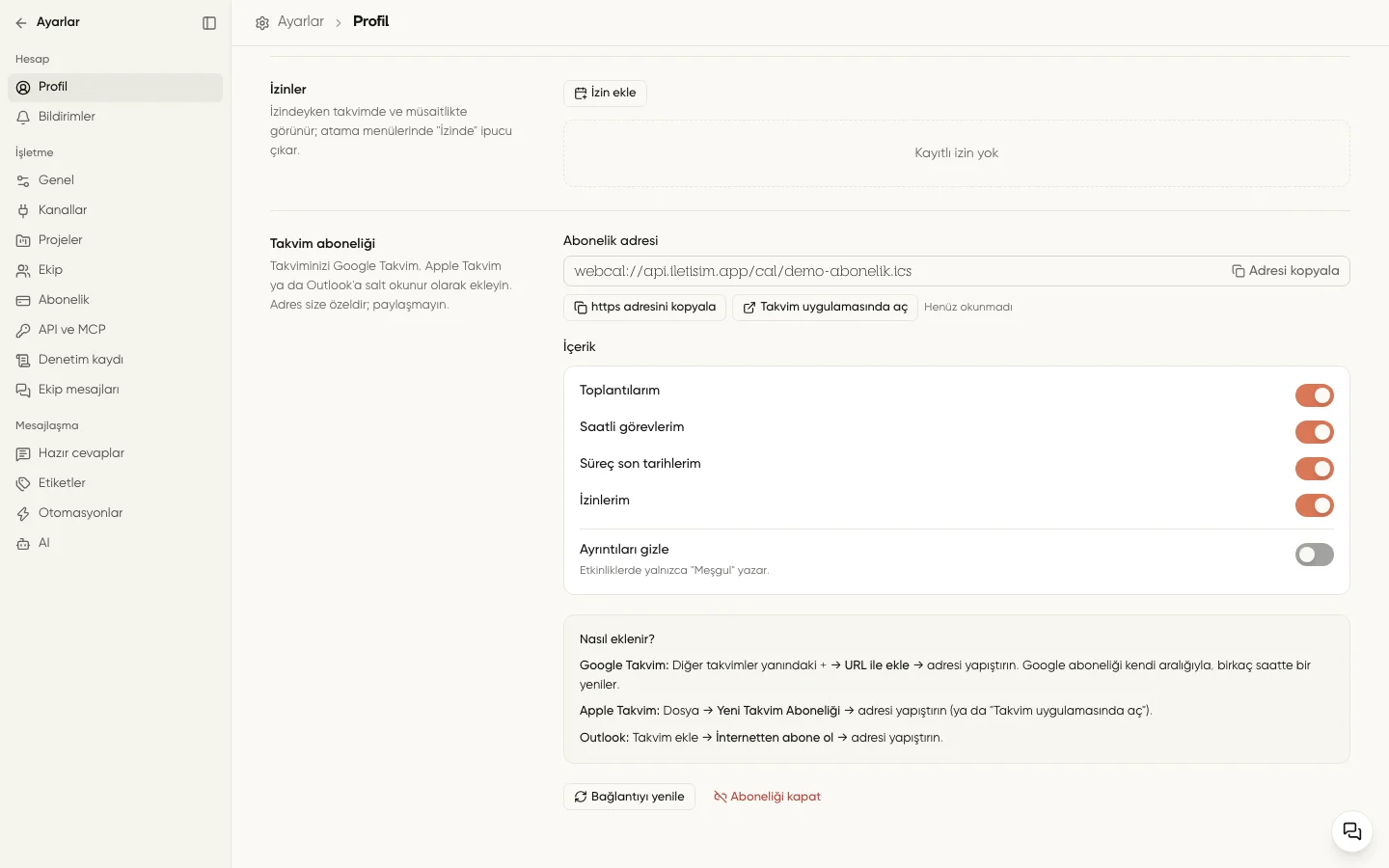Open the chat bubble widget icon
Image resolution: width=1389 pixels, height=868 pixels.
[x=1352, y=831]
